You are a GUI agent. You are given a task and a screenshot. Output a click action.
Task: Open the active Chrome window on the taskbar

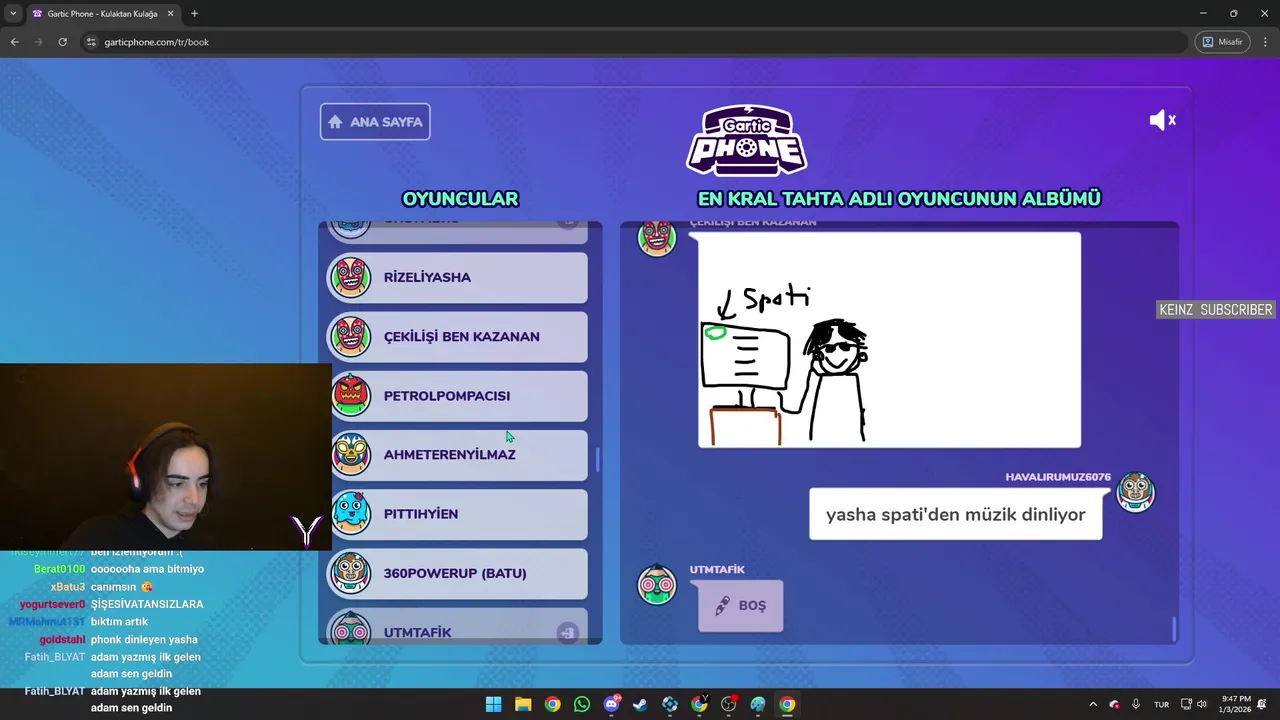click(787, 704)
